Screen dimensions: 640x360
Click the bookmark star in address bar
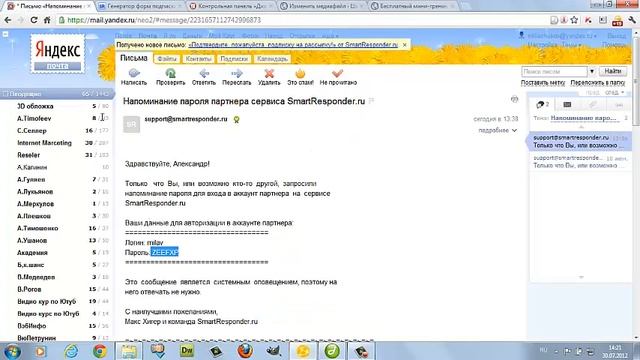tap(574, 20)
